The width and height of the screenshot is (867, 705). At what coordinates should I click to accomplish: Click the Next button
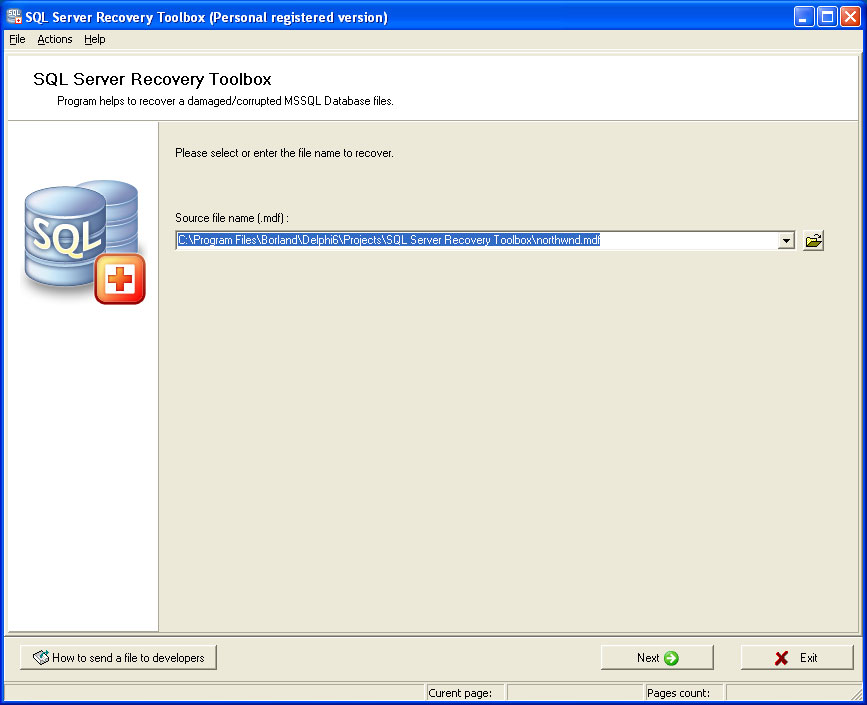point(657,657)
